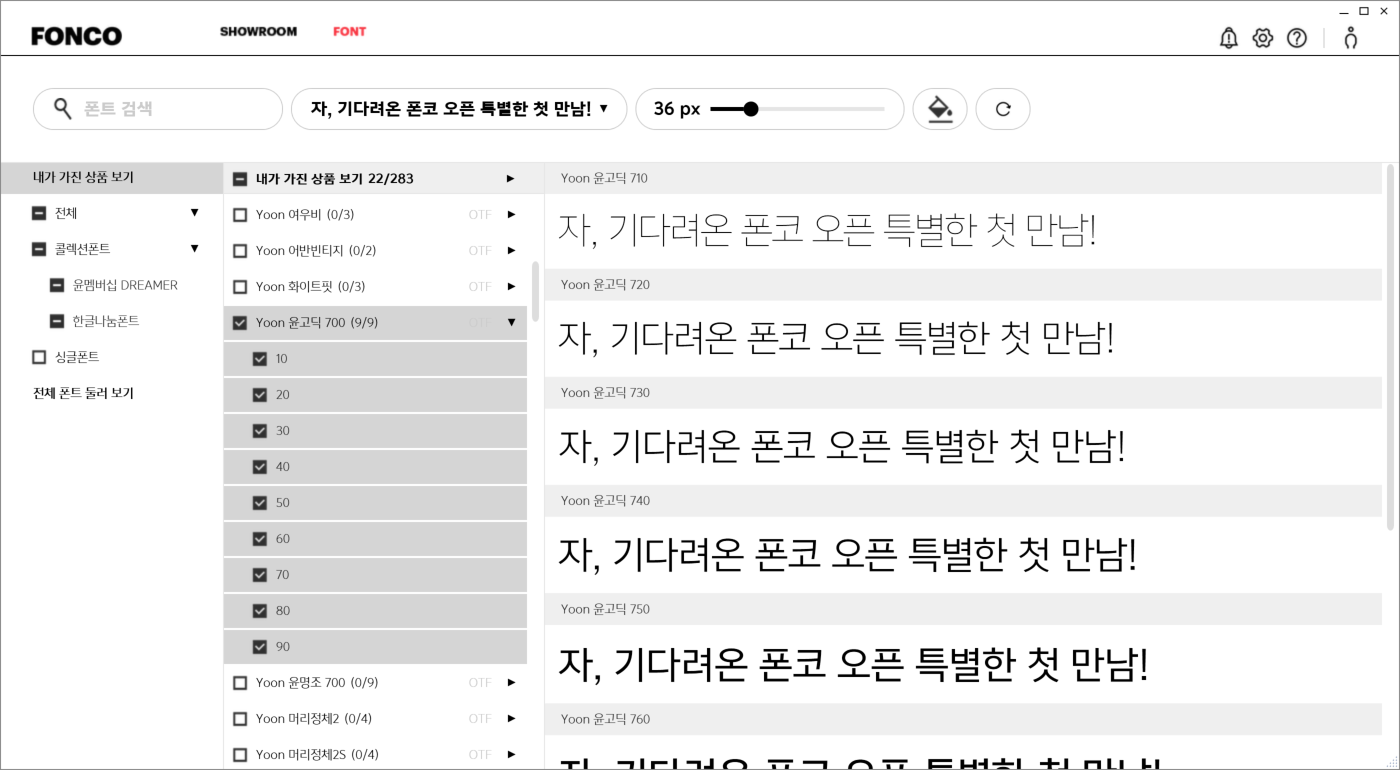Open the settings gear icon
Viewport: 1400px width, 770px height.
coord(1263,38)
